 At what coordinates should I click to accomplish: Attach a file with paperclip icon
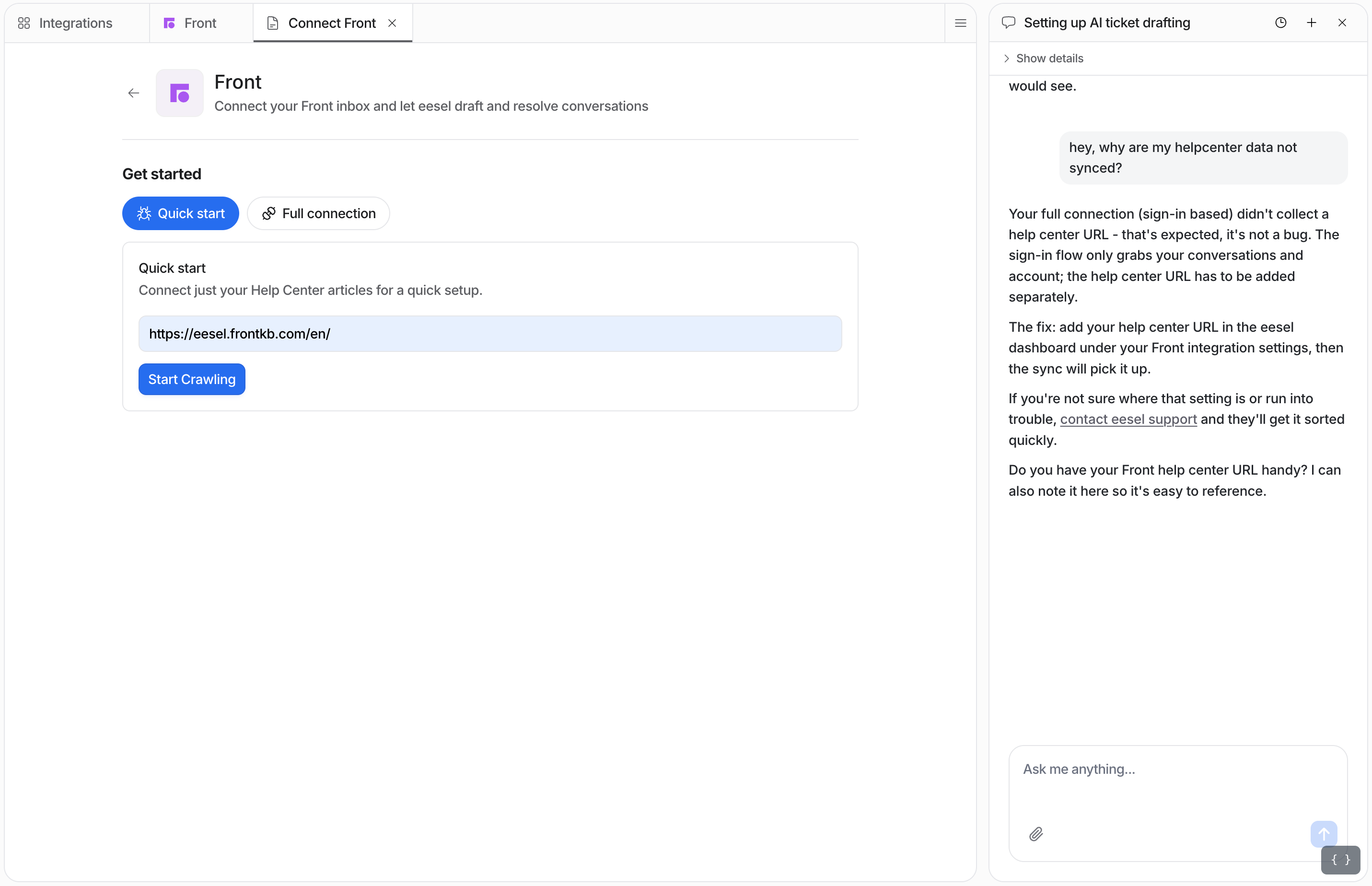click(x=1036, y=834)
